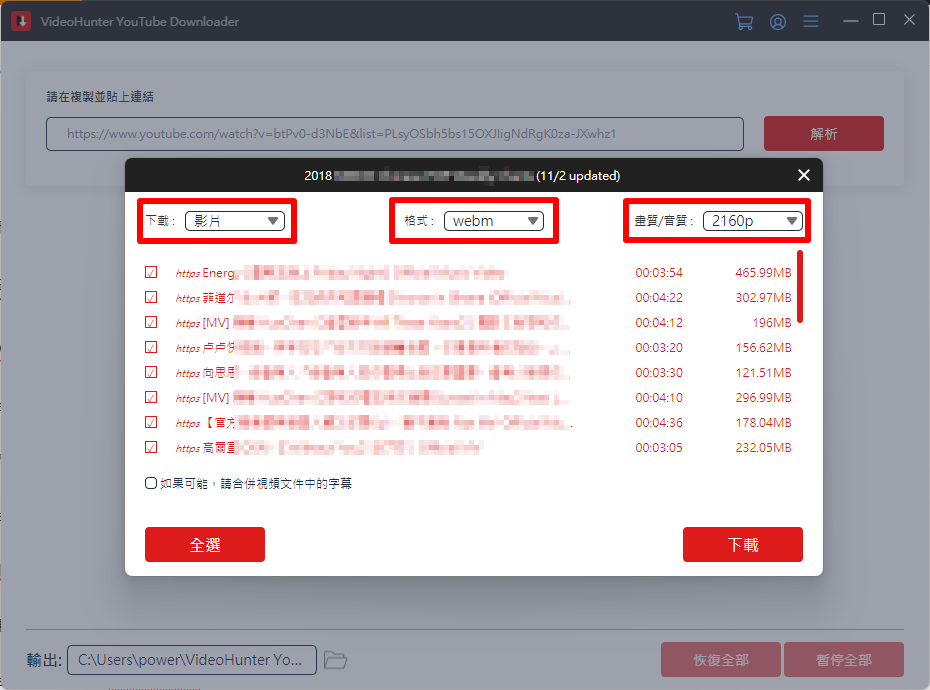
Task: Click the red playlist scrollbar
Action: (800, 286)
